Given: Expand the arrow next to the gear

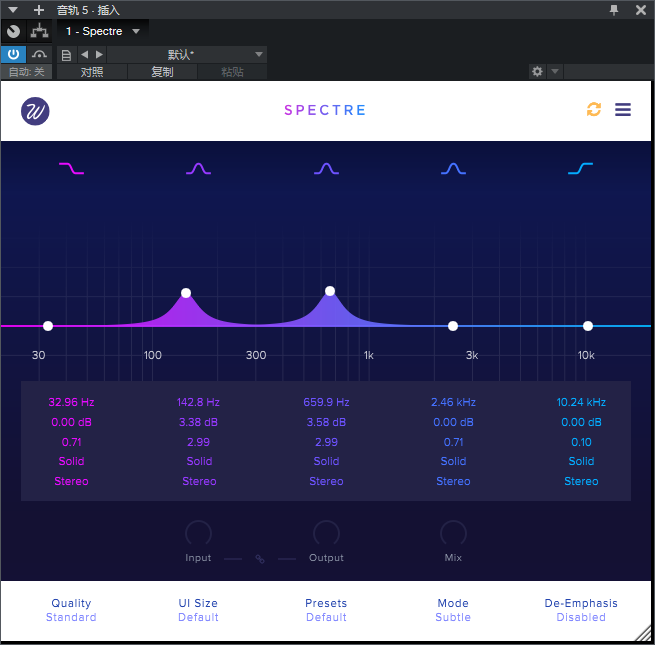Looking at the screenshot, I should click(x=555, y=71).
